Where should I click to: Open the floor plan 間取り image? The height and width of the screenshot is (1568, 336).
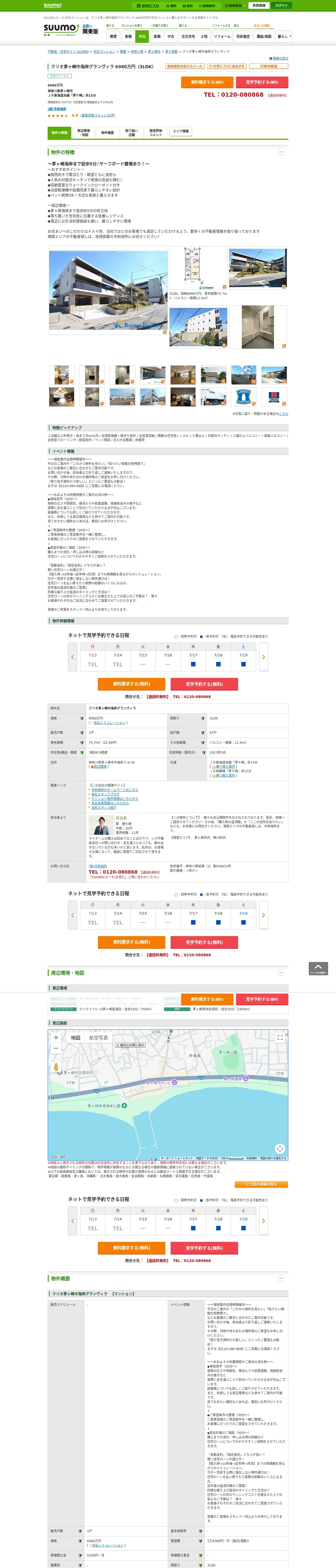pos(198,268)
